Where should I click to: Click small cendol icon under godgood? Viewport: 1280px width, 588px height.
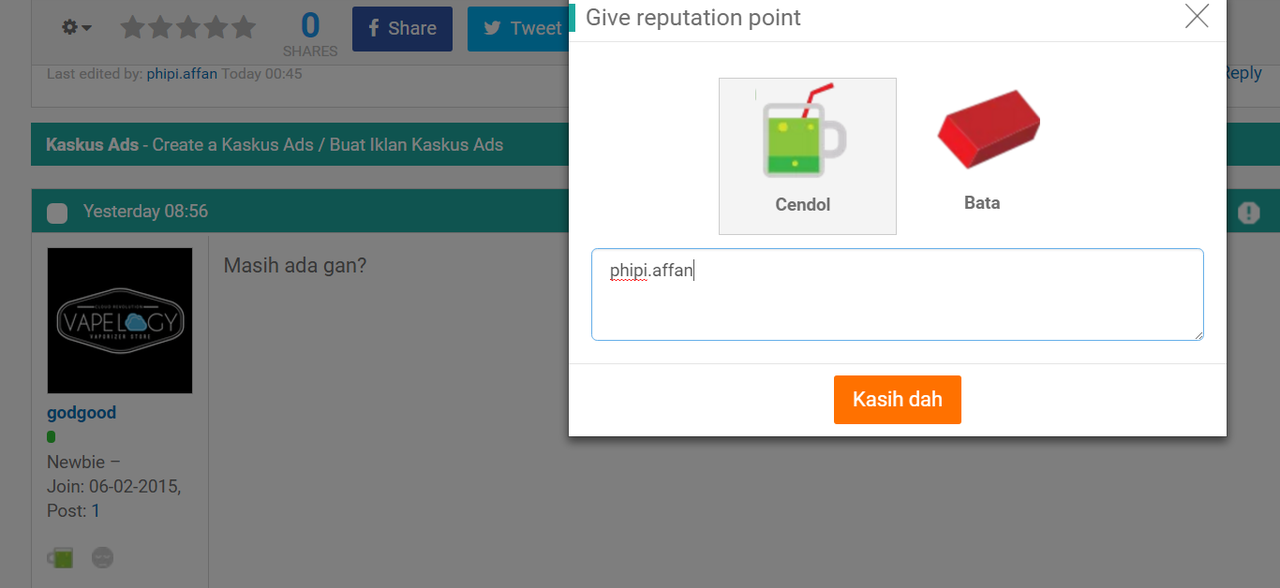[60, 558]
